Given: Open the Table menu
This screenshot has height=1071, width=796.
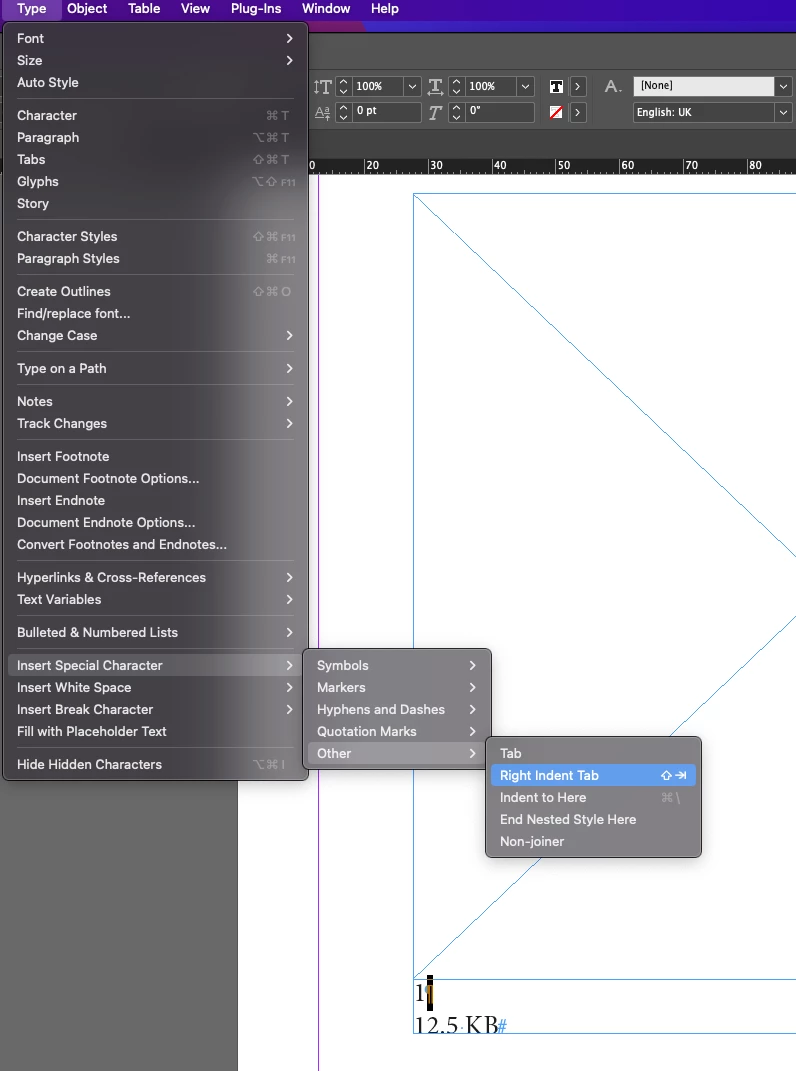Looking at the screenshot, I should click(x=144, y=9).
